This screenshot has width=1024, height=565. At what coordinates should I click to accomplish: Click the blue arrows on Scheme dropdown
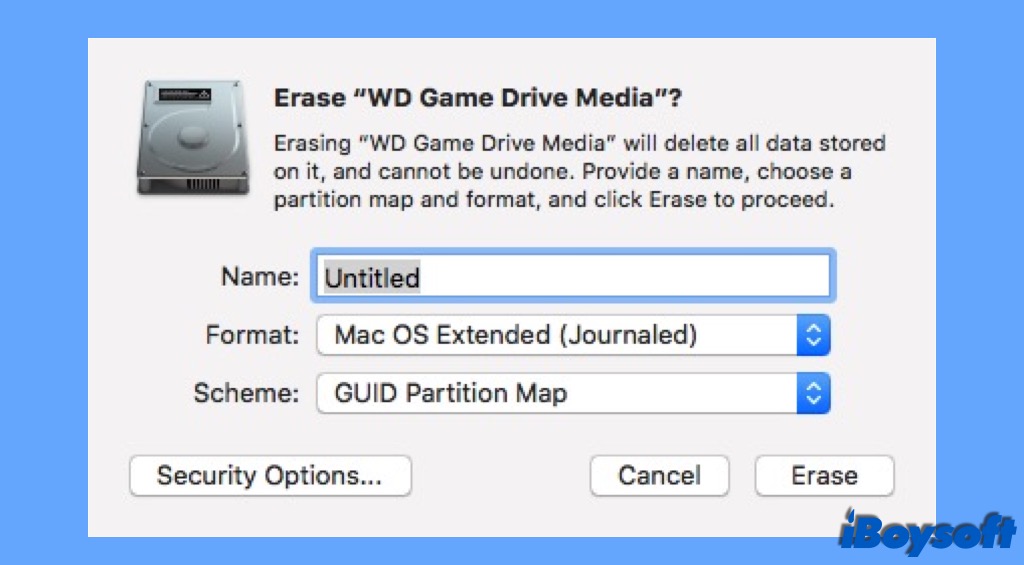tap(814, 393)
